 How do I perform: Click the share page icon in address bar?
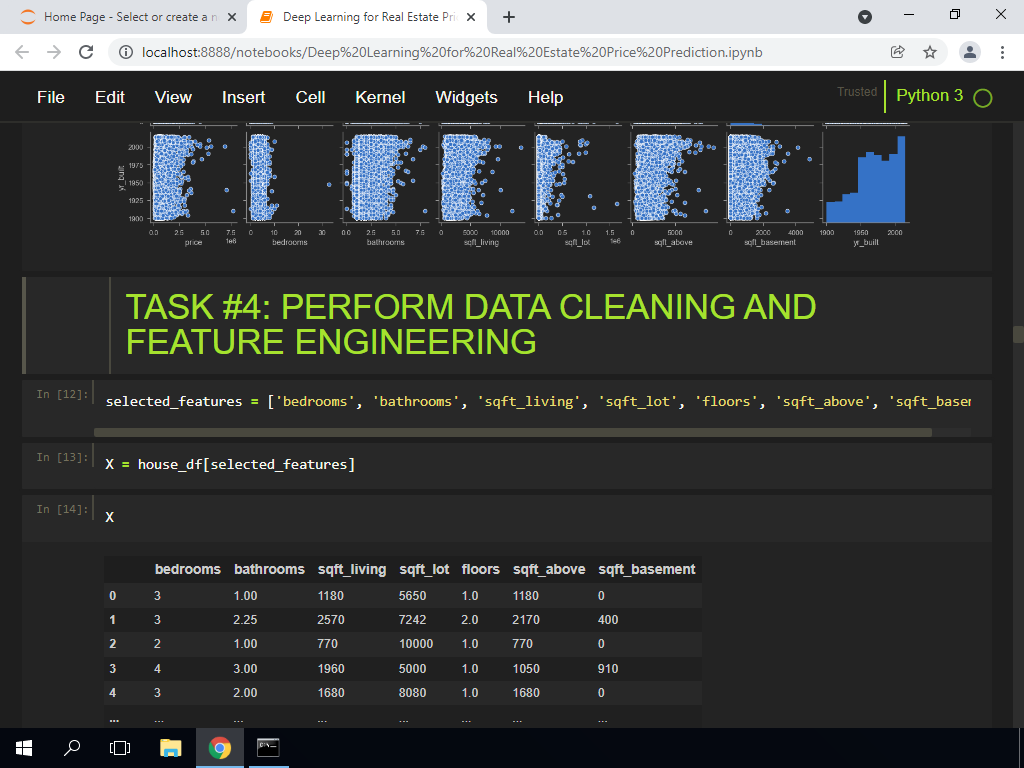[x=898, y=52]
